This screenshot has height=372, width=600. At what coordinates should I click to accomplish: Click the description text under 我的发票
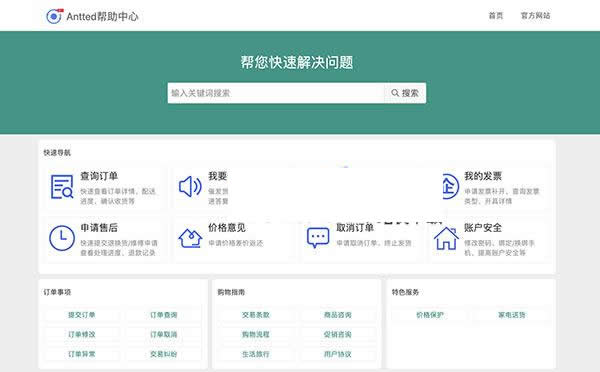pyautogui.click(x=502, y=196)
